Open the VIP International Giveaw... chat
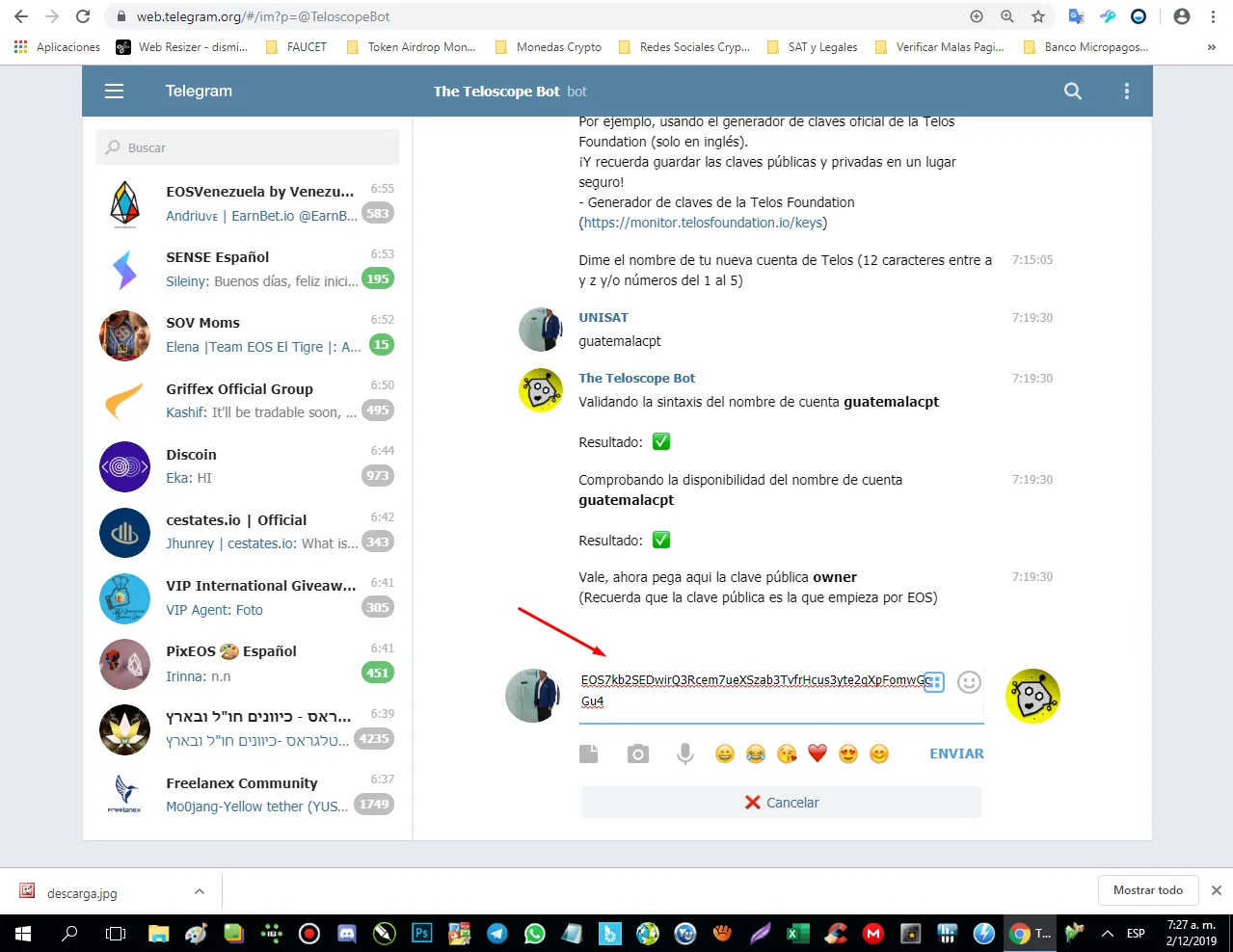The image size is (1233, 952). click(x=247, y=596)
